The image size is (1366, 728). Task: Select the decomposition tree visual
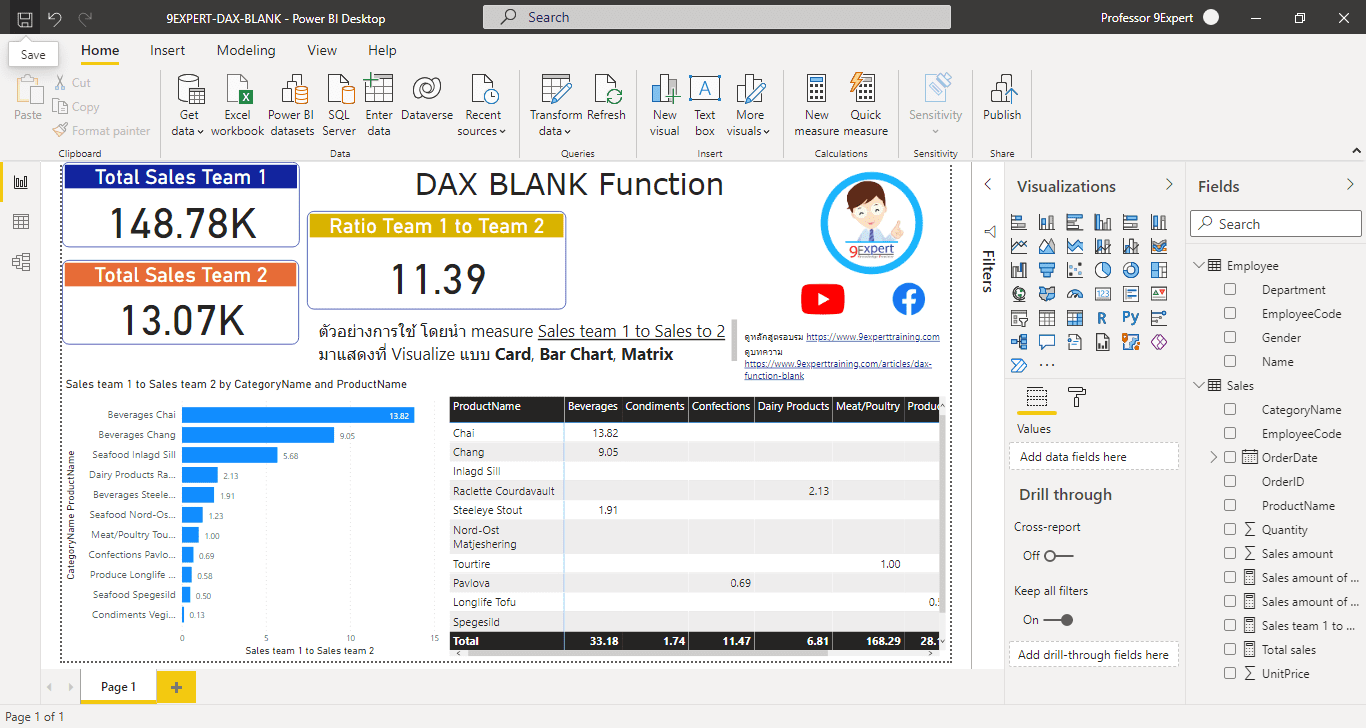click(1019, 341)
